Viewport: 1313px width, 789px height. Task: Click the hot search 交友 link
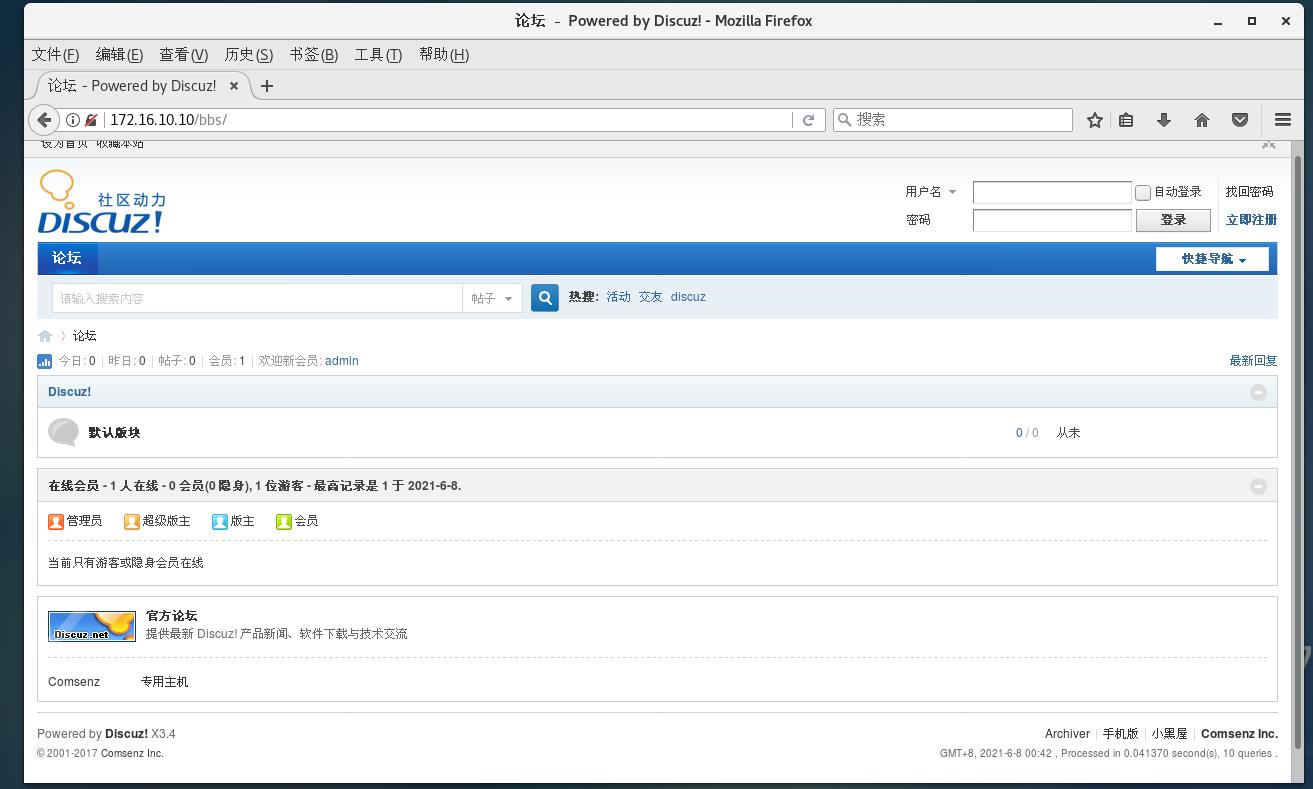[x=651, y=297]
